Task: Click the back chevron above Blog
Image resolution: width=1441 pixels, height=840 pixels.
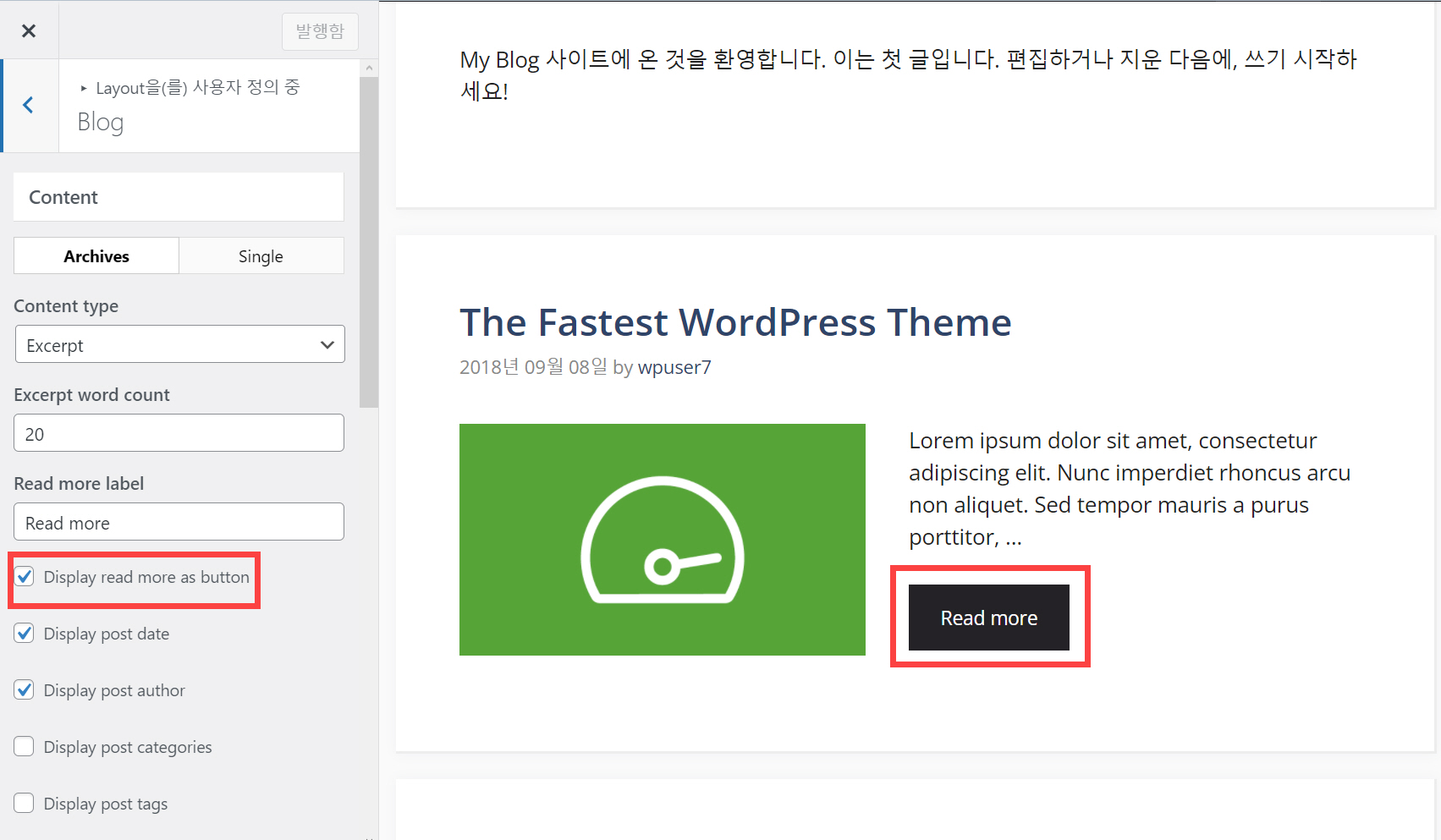Action: tap(28, 105)
